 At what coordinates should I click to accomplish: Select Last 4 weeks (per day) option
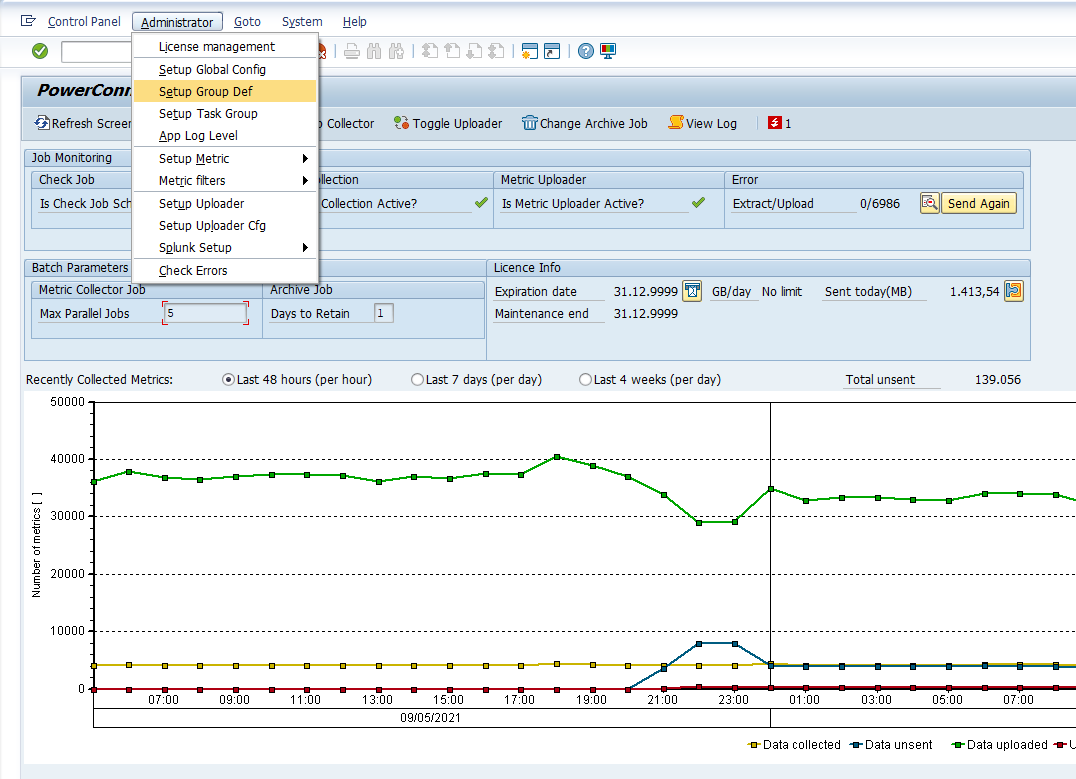[x=585, y=380]
